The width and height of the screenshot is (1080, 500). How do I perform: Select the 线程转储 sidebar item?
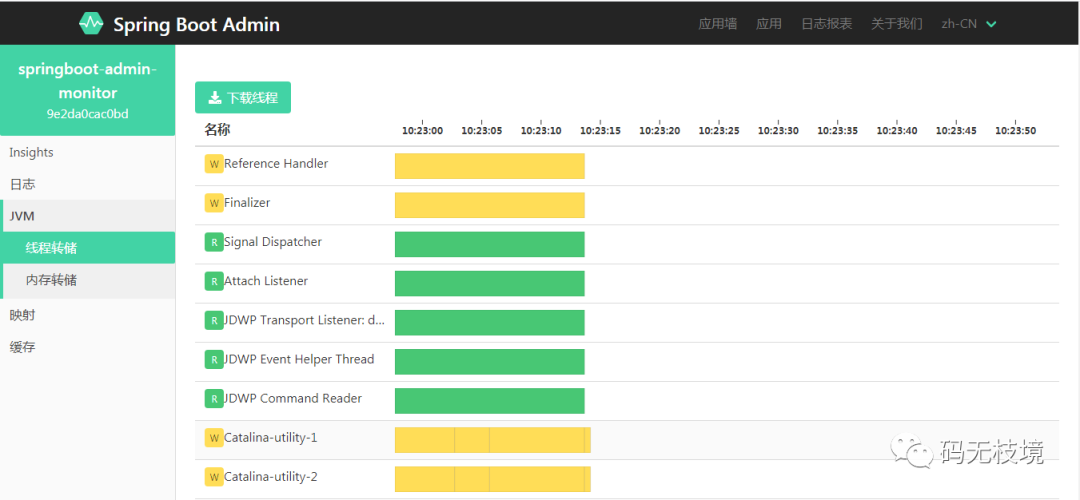(51, 248)
